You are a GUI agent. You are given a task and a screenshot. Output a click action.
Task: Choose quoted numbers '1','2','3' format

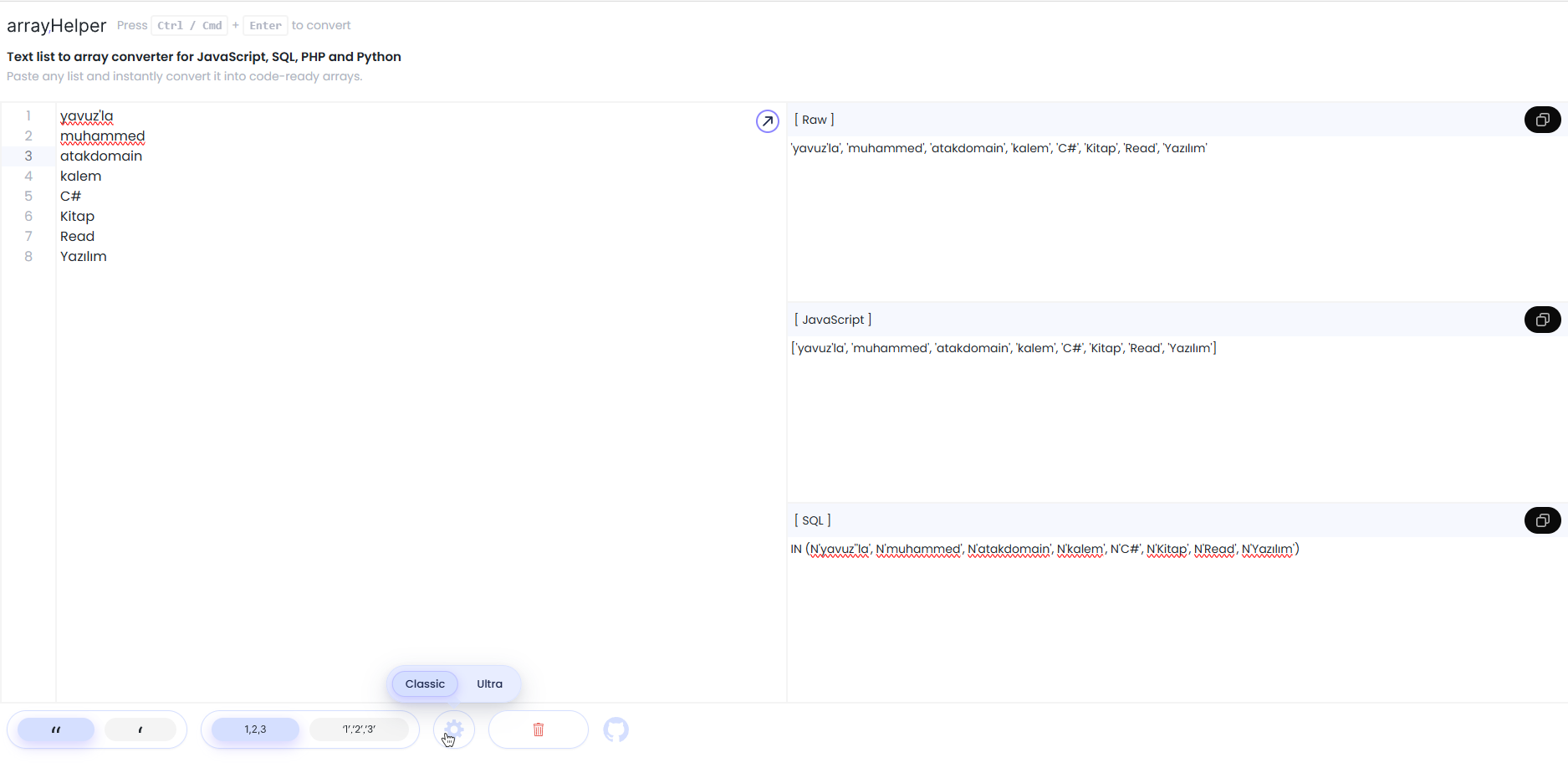pos(359,729)
